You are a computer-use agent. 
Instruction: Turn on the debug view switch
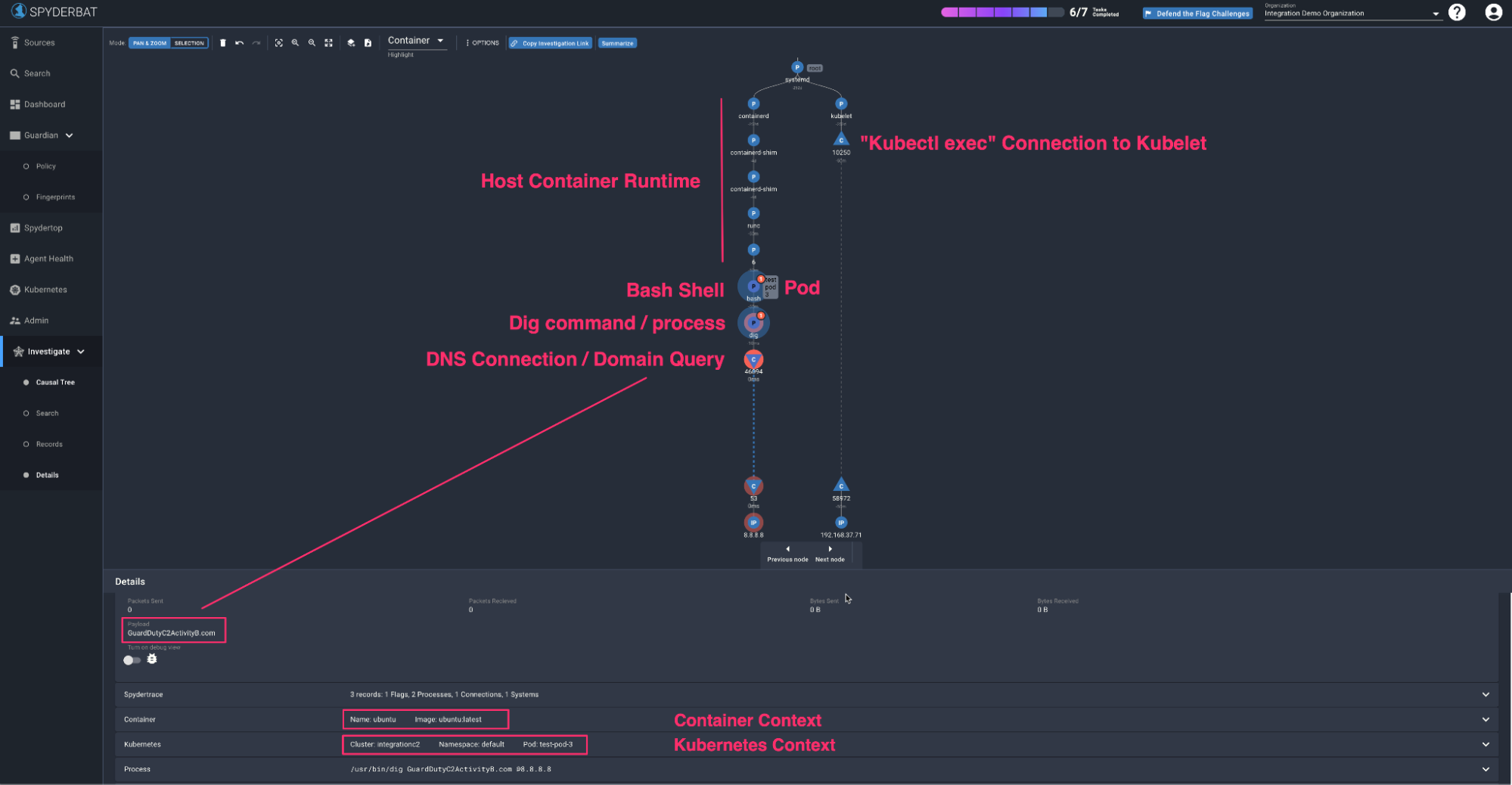tap(132, 660)
